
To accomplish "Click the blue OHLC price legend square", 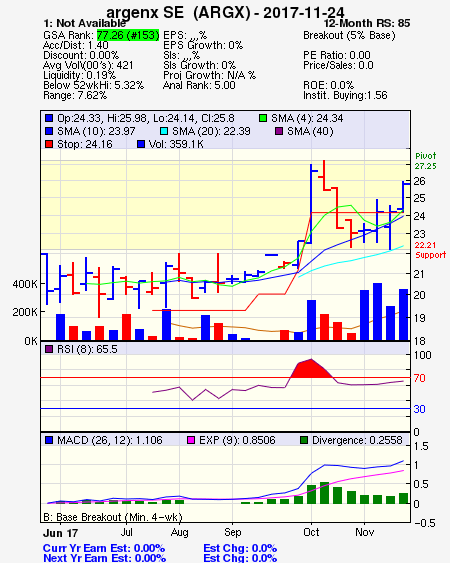I will pyautogui.click(x=49, y=118).
